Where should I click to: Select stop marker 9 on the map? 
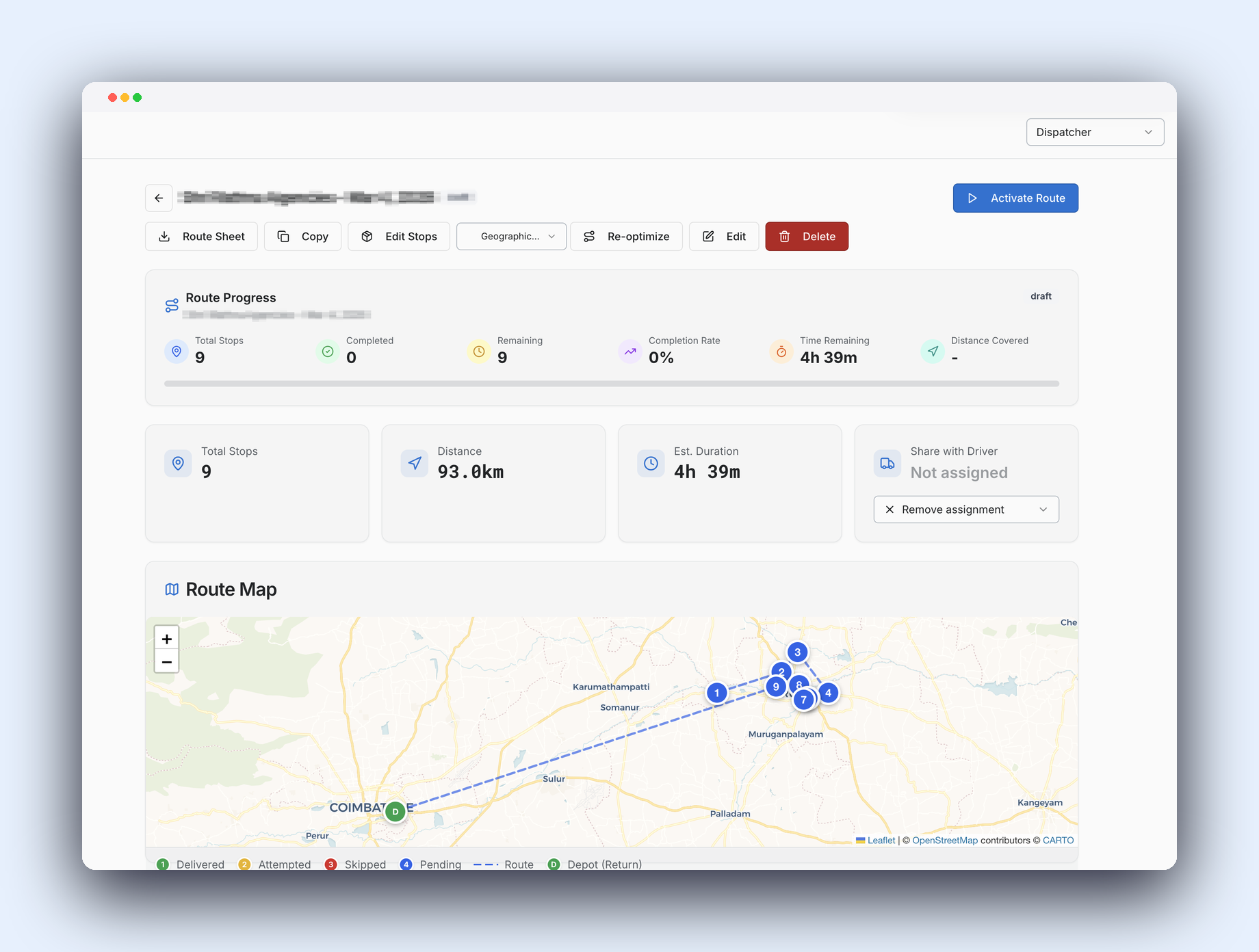[776, 687]
